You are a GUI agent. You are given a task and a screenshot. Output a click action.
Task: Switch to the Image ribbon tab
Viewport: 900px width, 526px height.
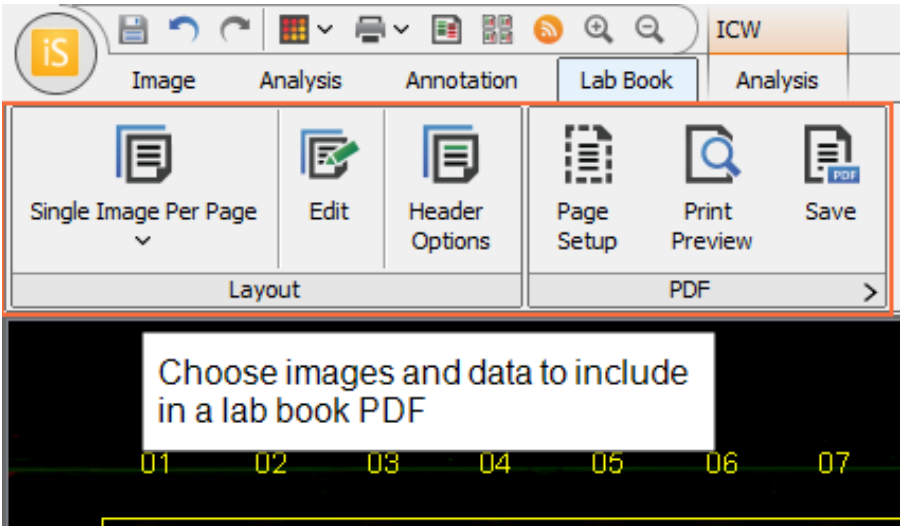(x=164, y=80)
